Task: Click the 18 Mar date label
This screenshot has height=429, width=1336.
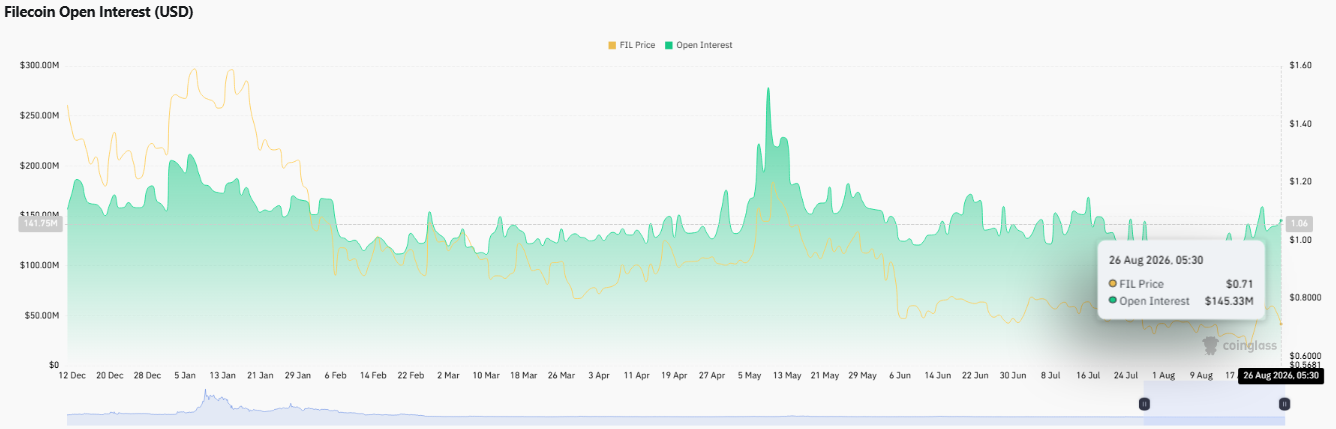Action: [x=523, y=376]
